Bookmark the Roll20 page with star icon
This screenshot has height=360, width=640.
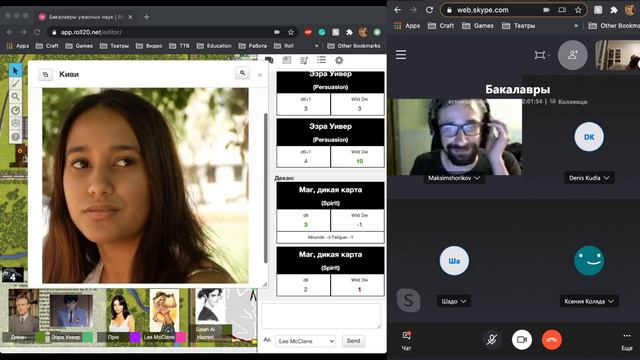pos(291,32)
